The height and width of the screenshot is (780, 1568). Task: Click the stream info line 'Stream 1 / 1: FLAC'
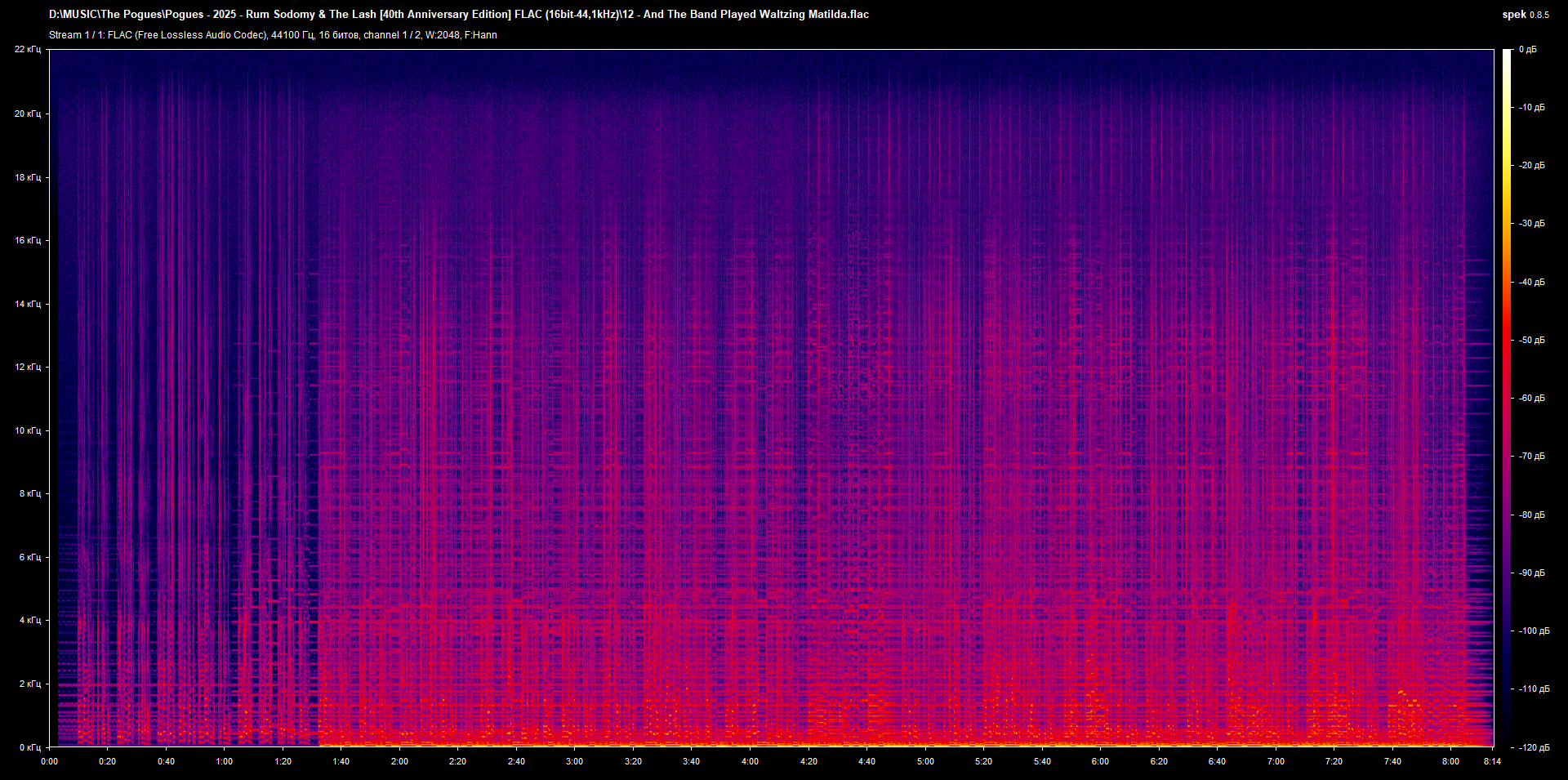coord(273,35)
